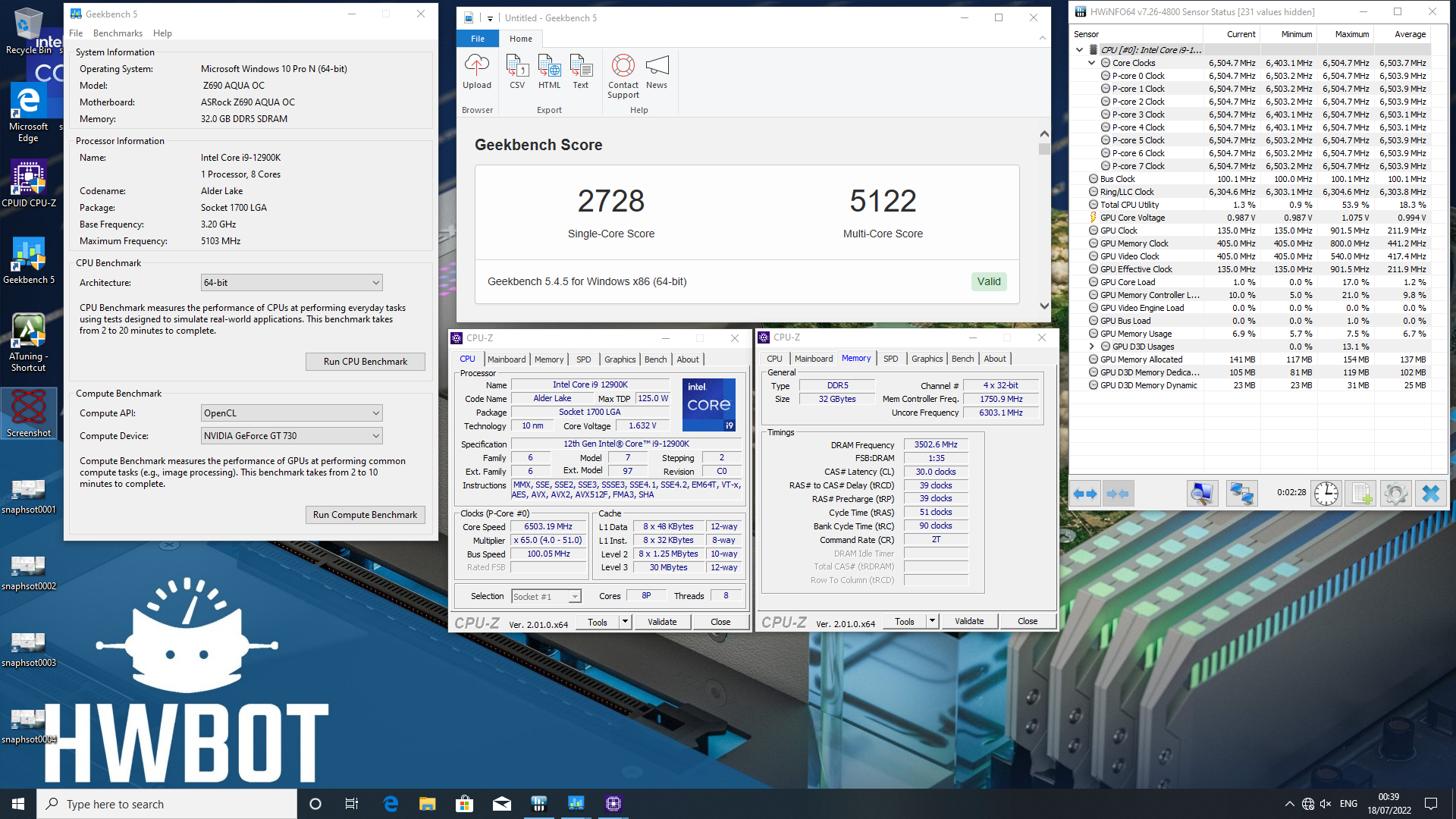This screenshot has width=1456, height=819.
Task: Click the volume icon in system tray
Action: [x=1326, y=804]
